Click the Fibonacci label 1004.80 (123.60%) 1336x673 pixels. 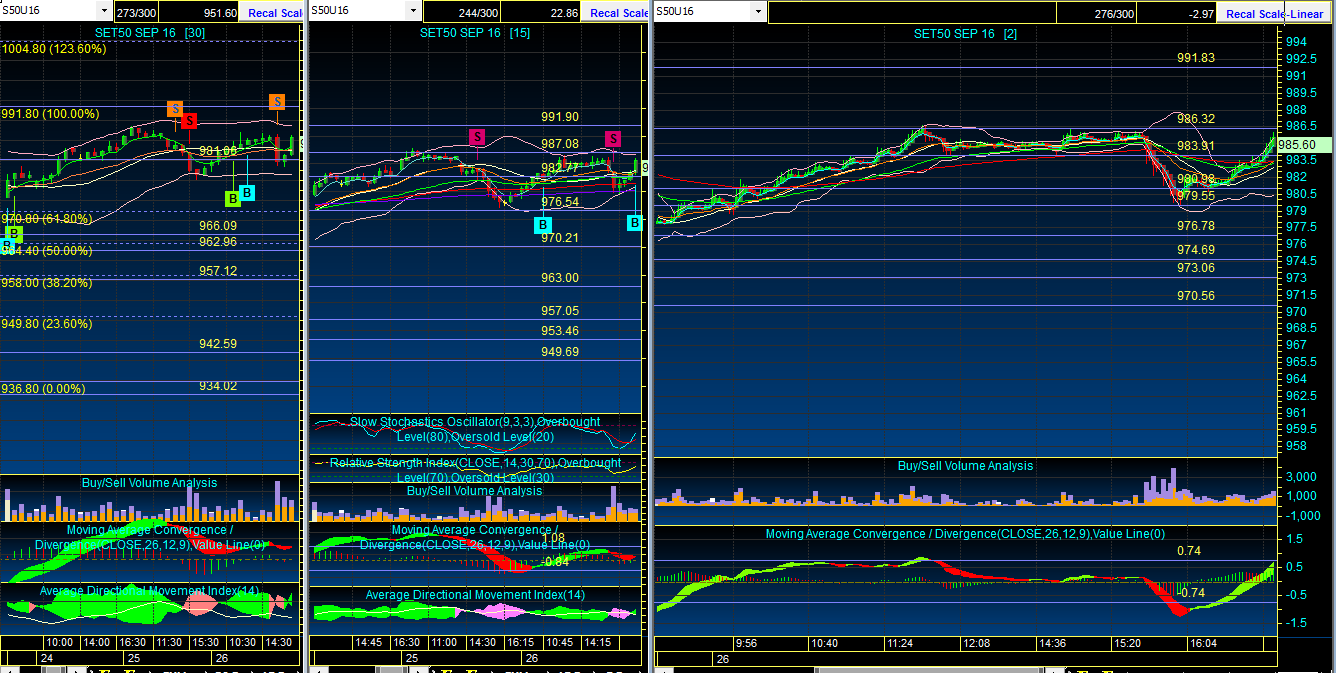tap(54, 48)
